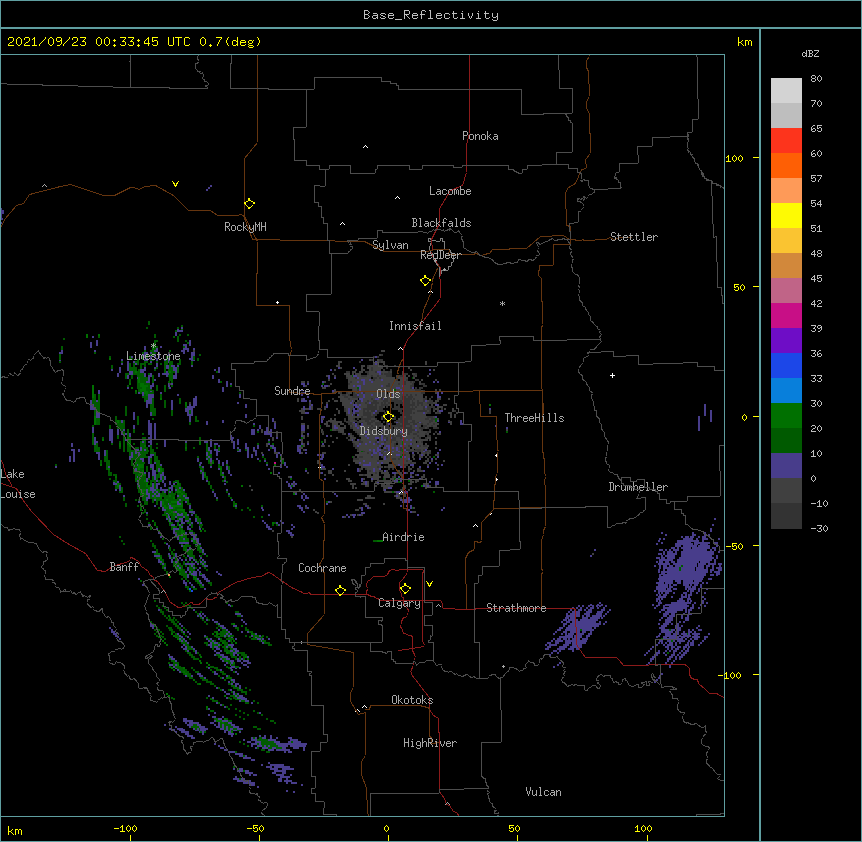The height and width of the screenshot is (842, 862).
Task: Click the Sylvan label
Action: 390,245
